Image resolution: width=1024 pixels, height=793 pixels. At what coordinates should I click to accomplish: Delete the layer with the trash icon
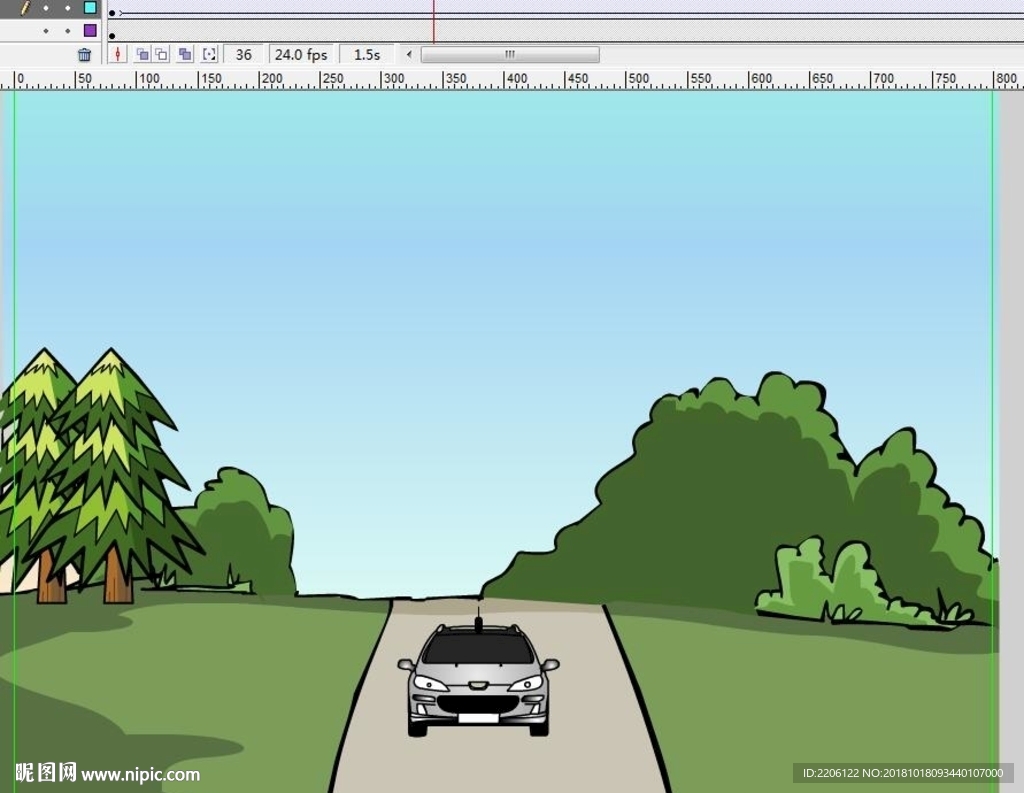point(85,55)
